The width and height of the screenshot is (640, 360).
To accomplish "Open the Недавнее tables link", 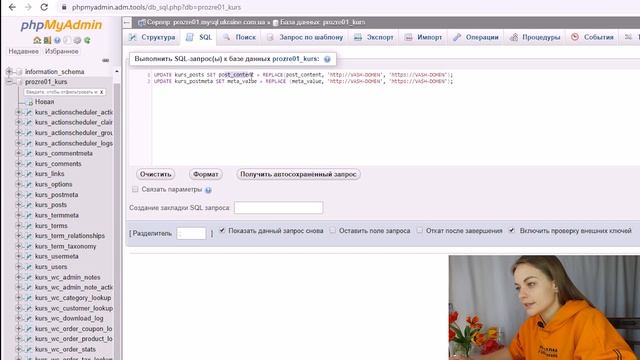I will coord(24,51).
